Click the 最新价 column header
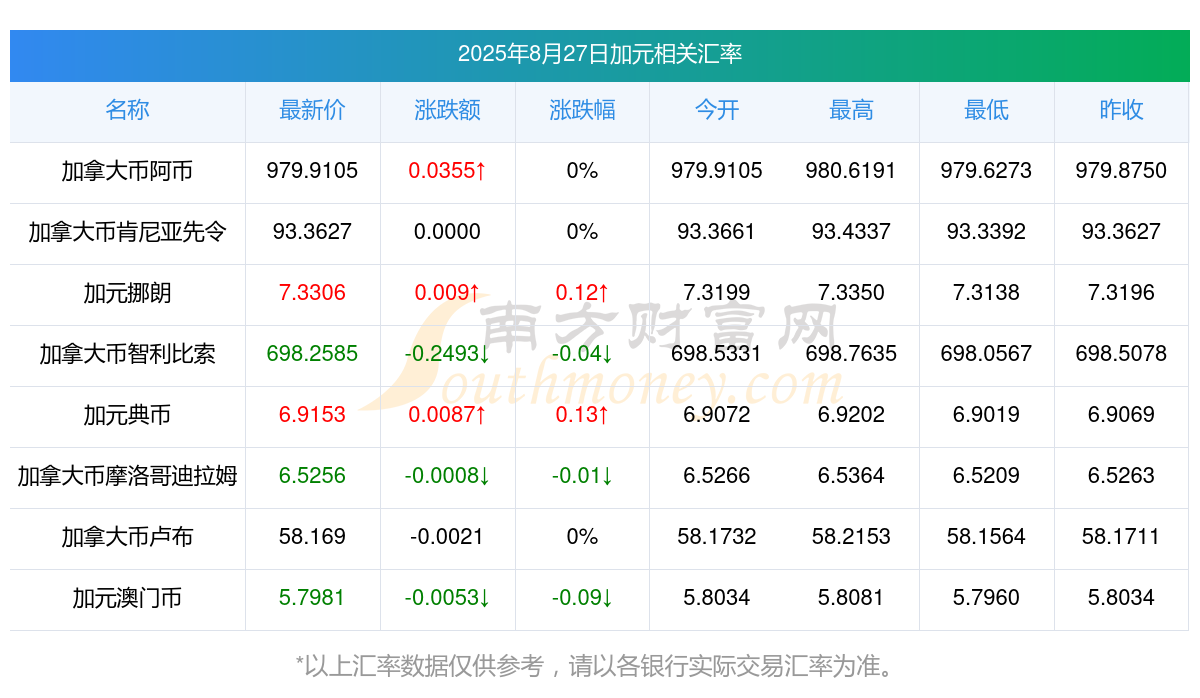This screenshot has height=698, width=1200. (312, 110)
